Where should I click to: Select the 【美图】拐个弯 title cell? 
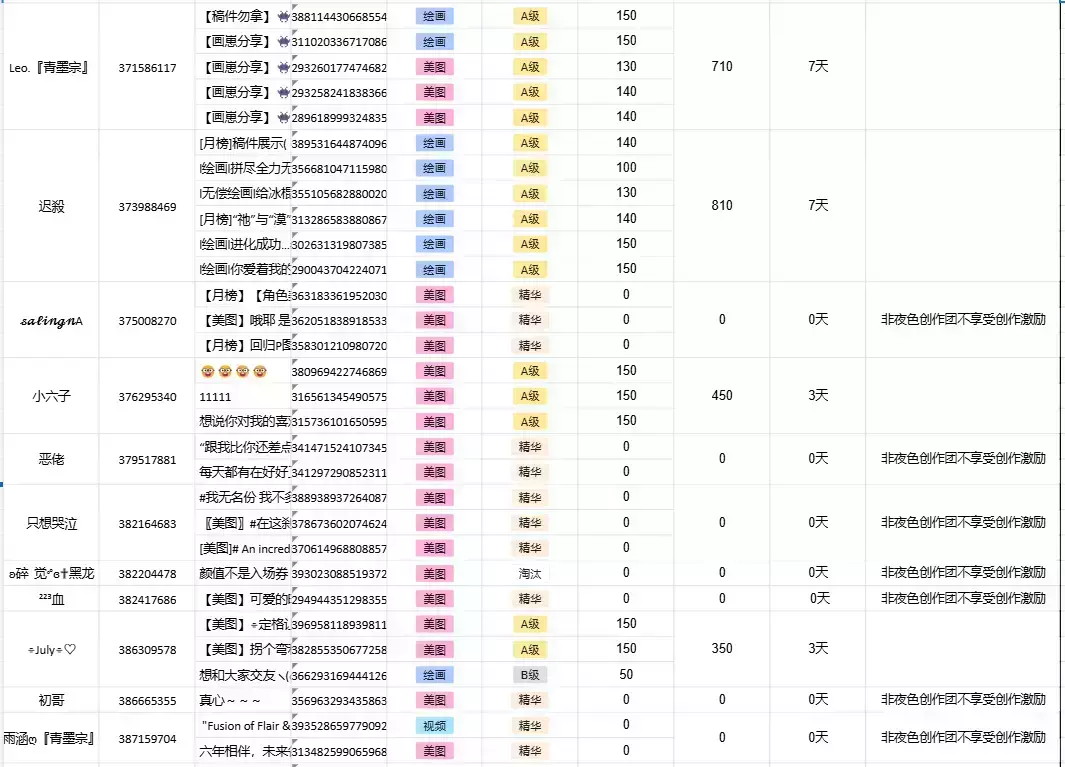tap(244, 649)
